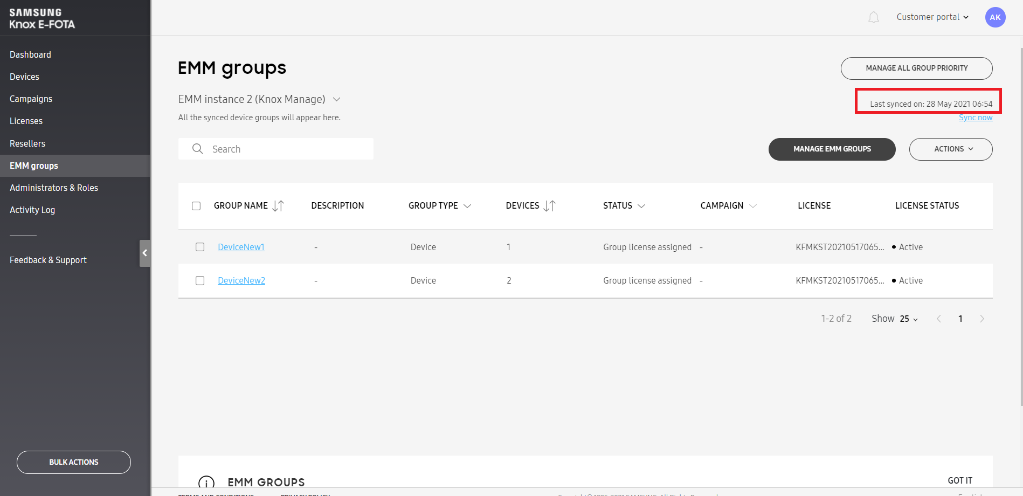Image resolution: width=1023 pixels, height=496 pixels.
Task: Open the Actions dropdown button
Action: pyautogui.click(x=951, y=149)
